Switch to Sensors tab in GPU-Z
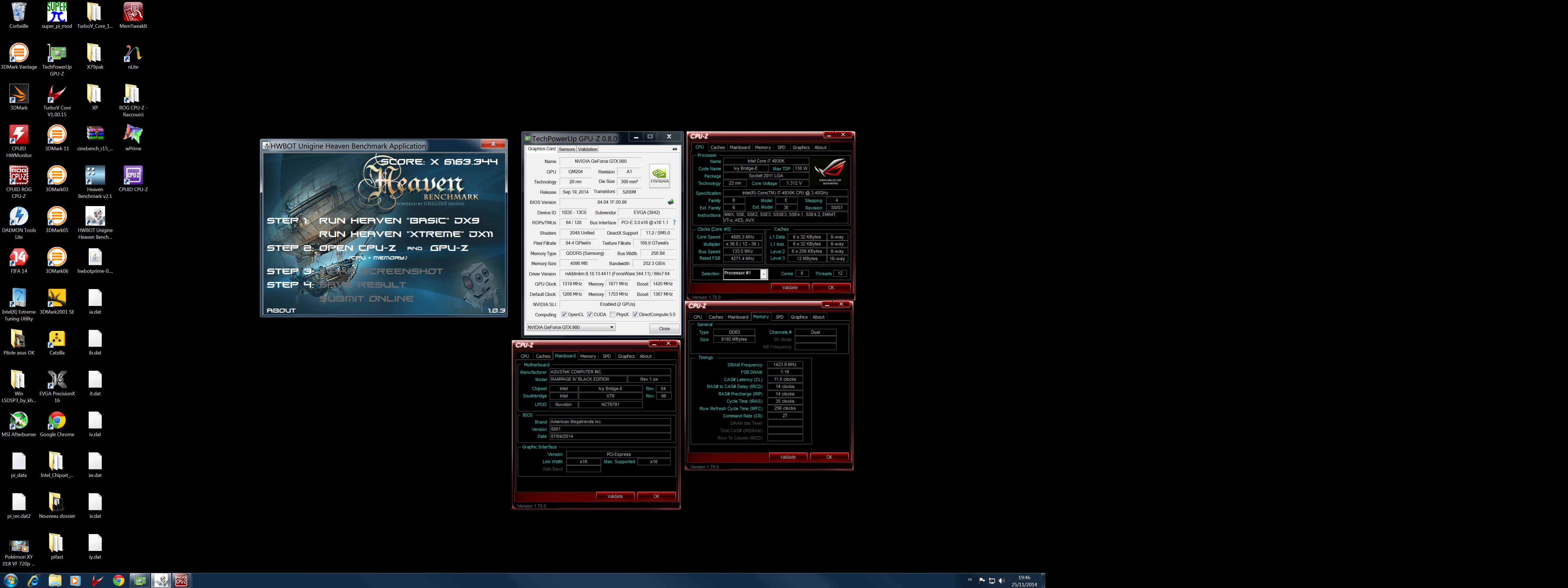The image size is (1568, 588). (x=567, y=149)
